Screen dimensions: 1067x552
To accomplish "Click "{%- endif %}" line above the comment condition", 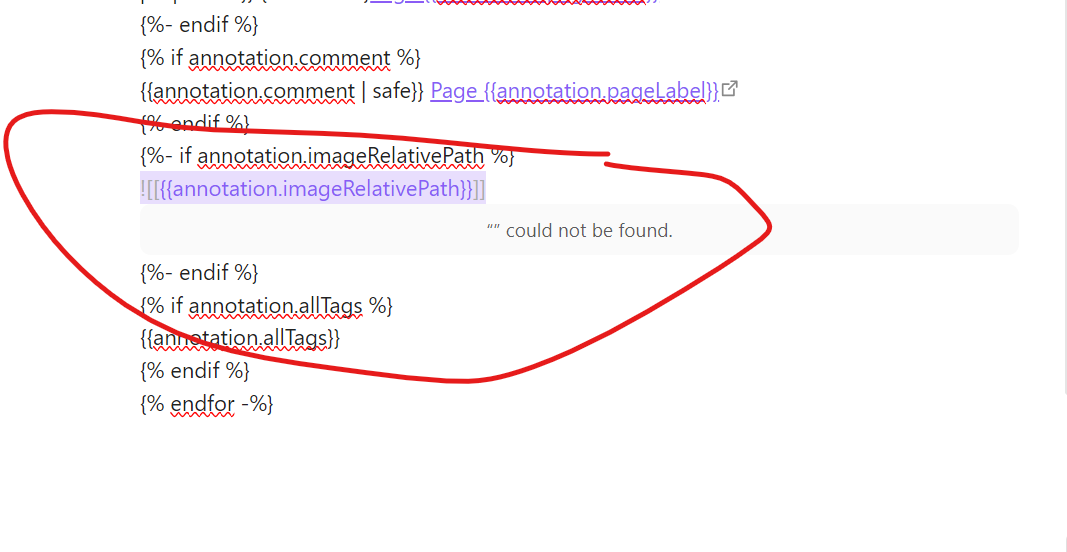I will click(x=199, y=26).
